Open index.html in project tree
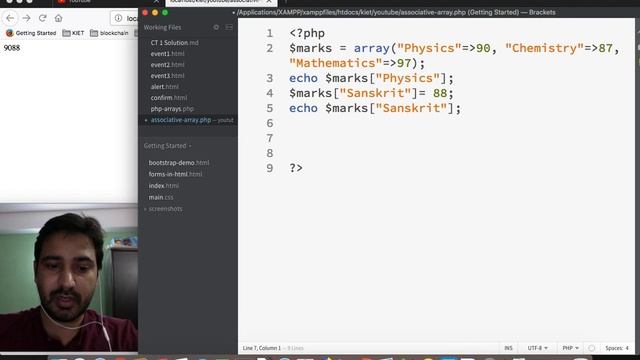 164,185
